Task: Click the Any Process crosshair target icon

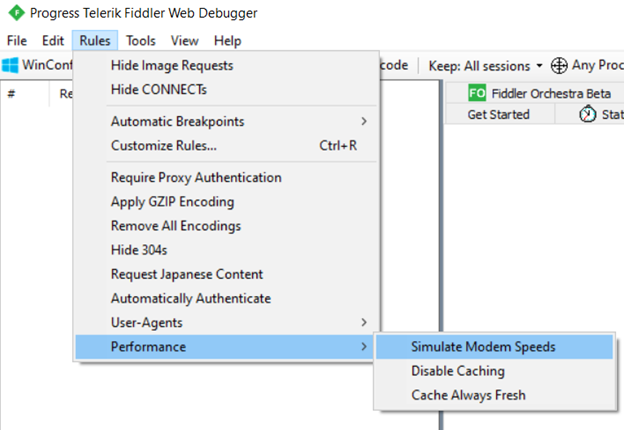Action: point(559,66)
